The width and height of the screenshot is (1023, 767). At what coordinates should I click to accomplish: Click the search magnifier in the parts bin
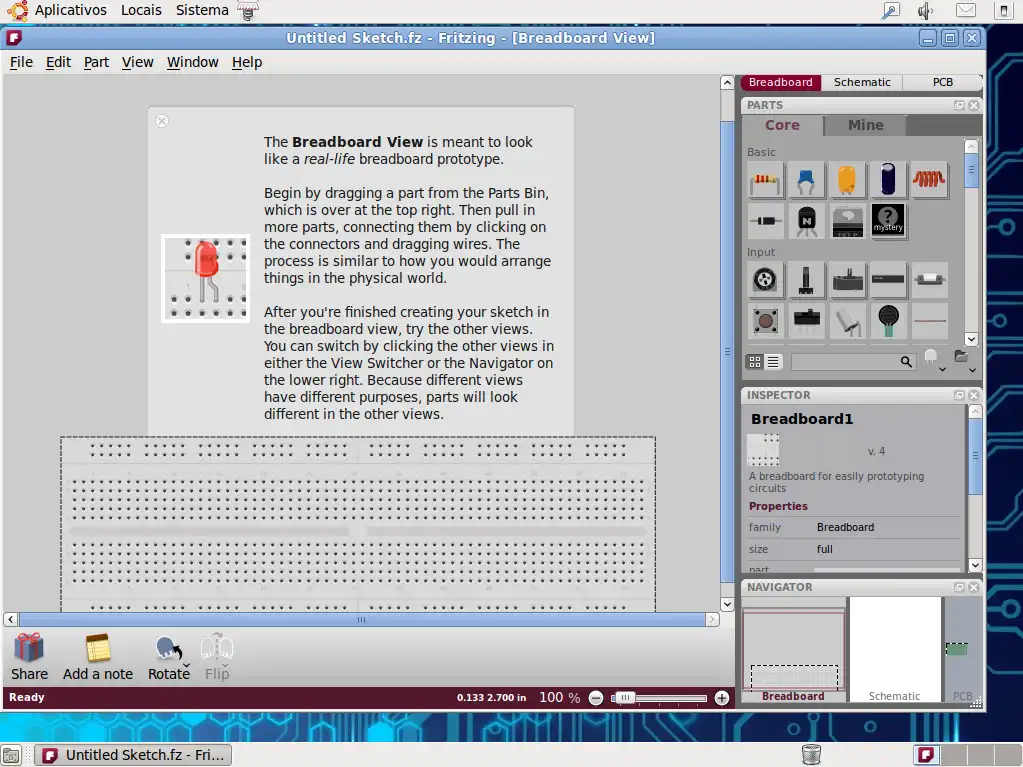tap(906, 361)
